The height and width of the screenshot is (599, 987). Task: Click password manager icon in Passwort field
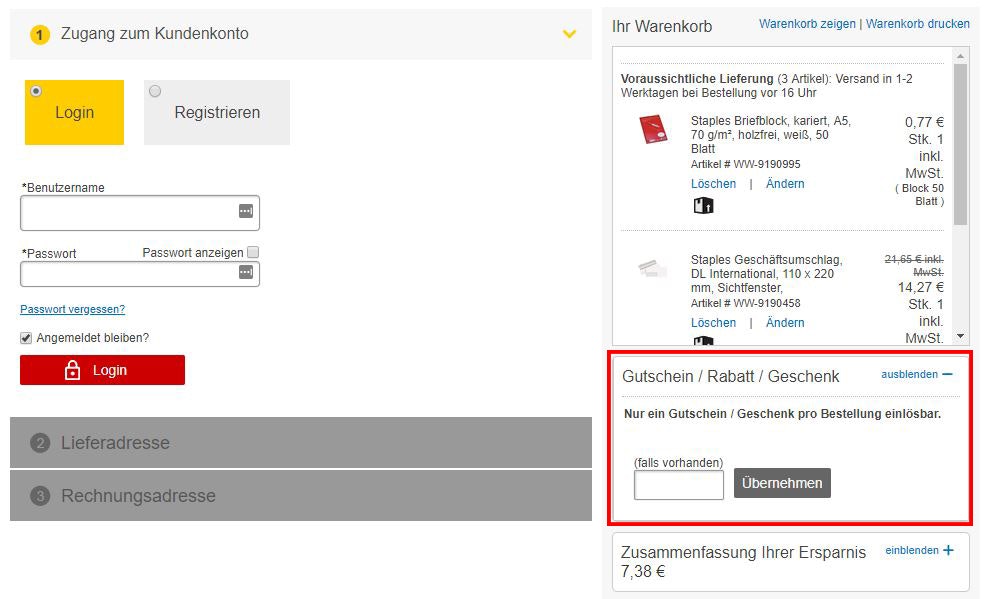pyautogui.click(x=246, y=272)
